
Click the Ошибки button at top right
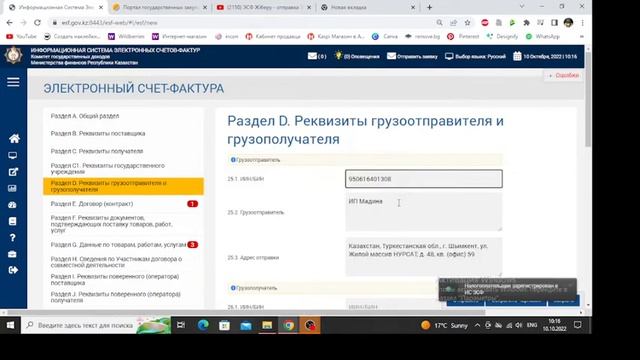[x=564, y=75]
